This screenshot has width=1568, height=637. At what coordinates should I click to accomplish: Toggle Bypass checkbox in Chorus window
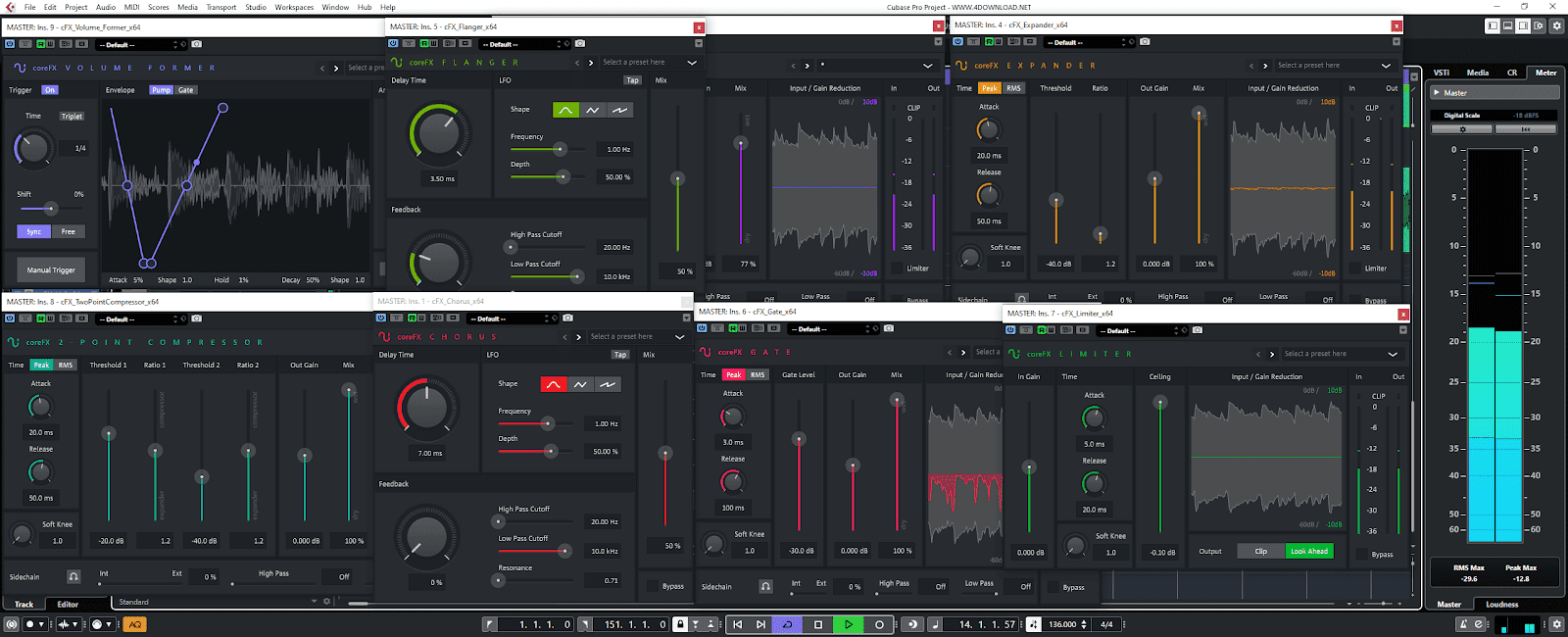point(653,586)
